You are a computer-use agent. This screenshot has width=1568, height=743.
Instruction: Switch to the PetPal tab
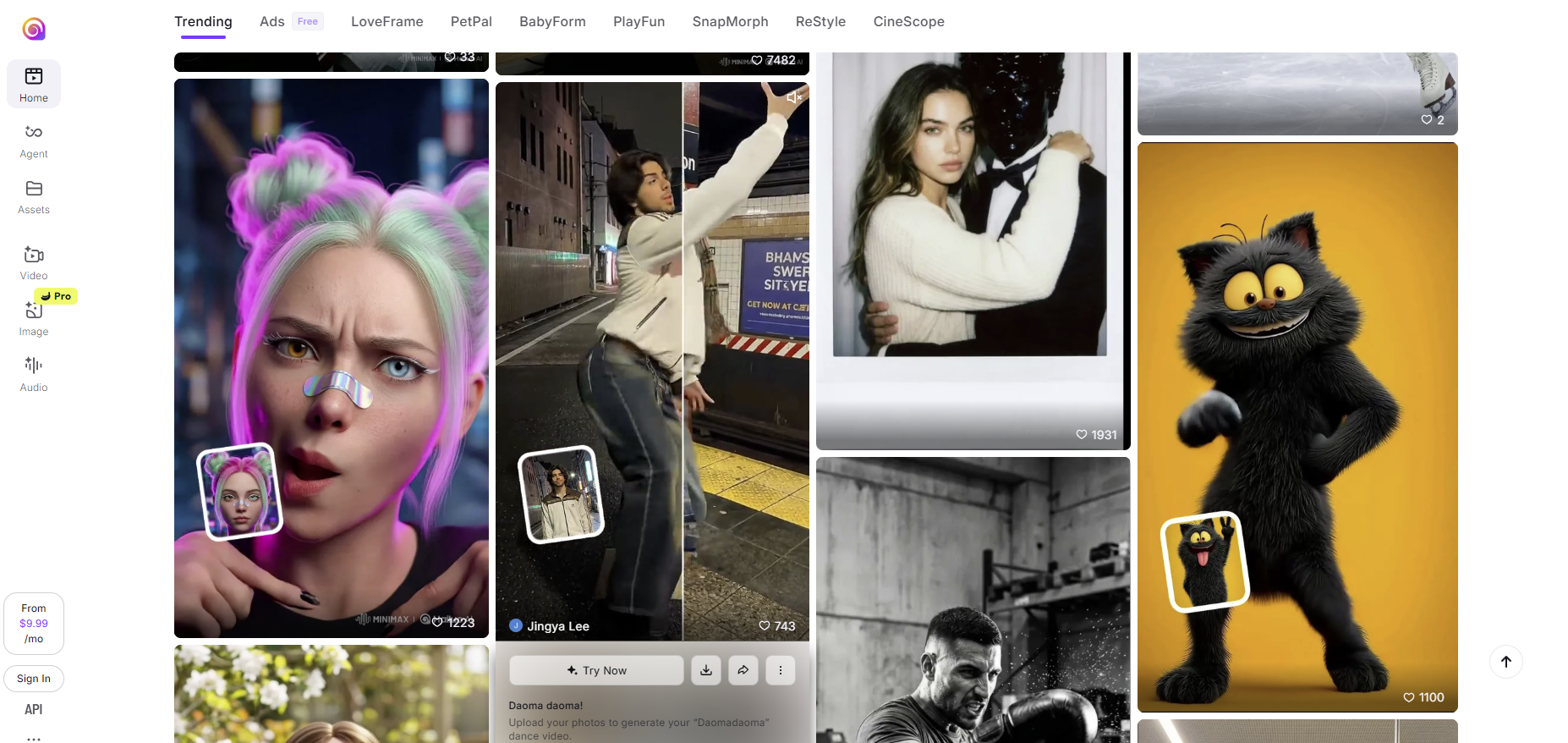click(x=471, y=22)
